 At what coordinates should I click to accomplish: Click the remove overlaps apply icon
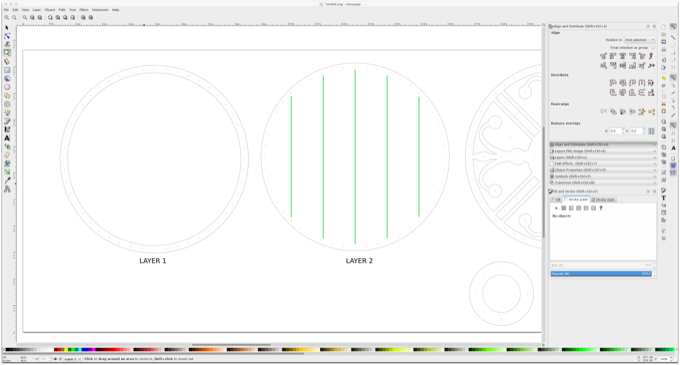tap(651, 131)
